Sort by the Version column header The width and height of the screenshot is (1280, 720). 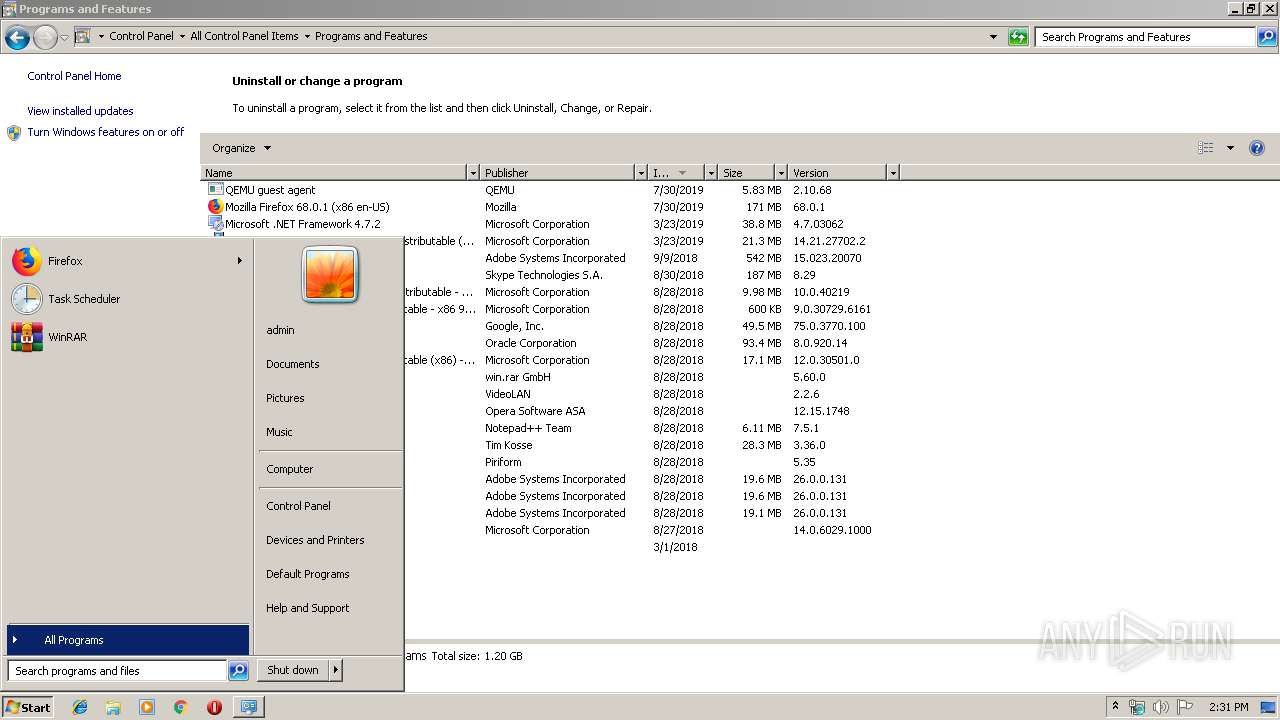pos(838,173)
